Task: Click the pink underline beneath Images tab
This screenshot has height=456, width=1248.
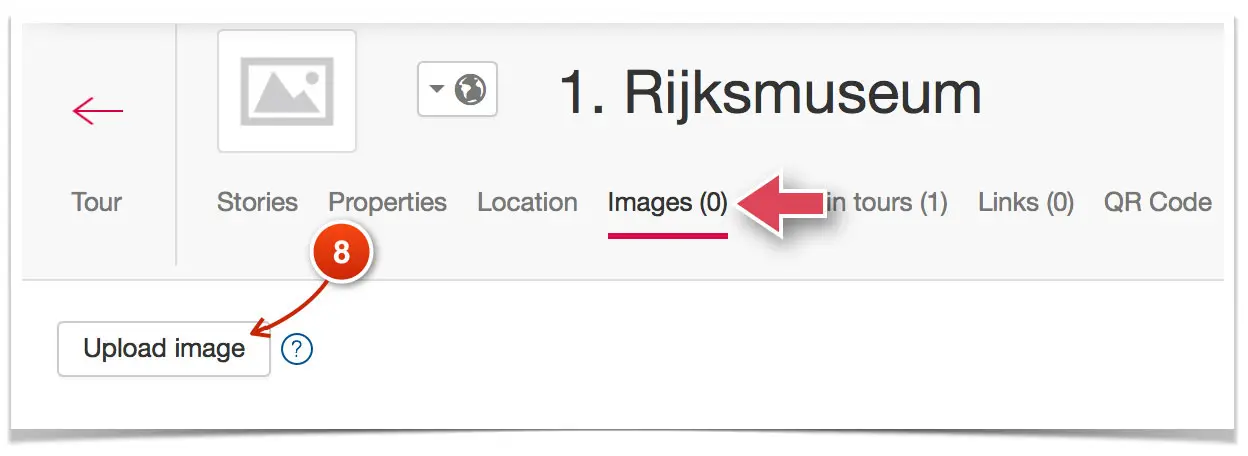Action: pyautogui.click(x=668, y=237)
